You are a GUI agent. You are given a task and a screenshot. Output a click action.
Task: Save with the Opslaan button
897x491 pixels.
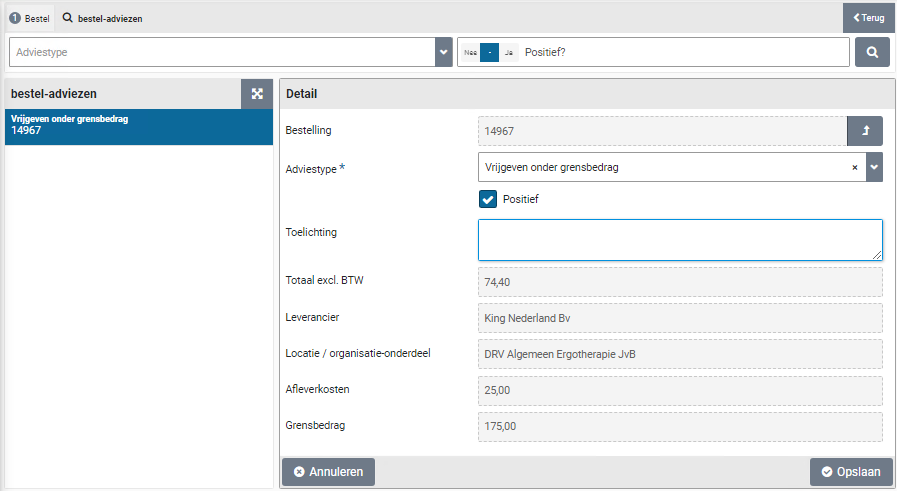(850, 471)
